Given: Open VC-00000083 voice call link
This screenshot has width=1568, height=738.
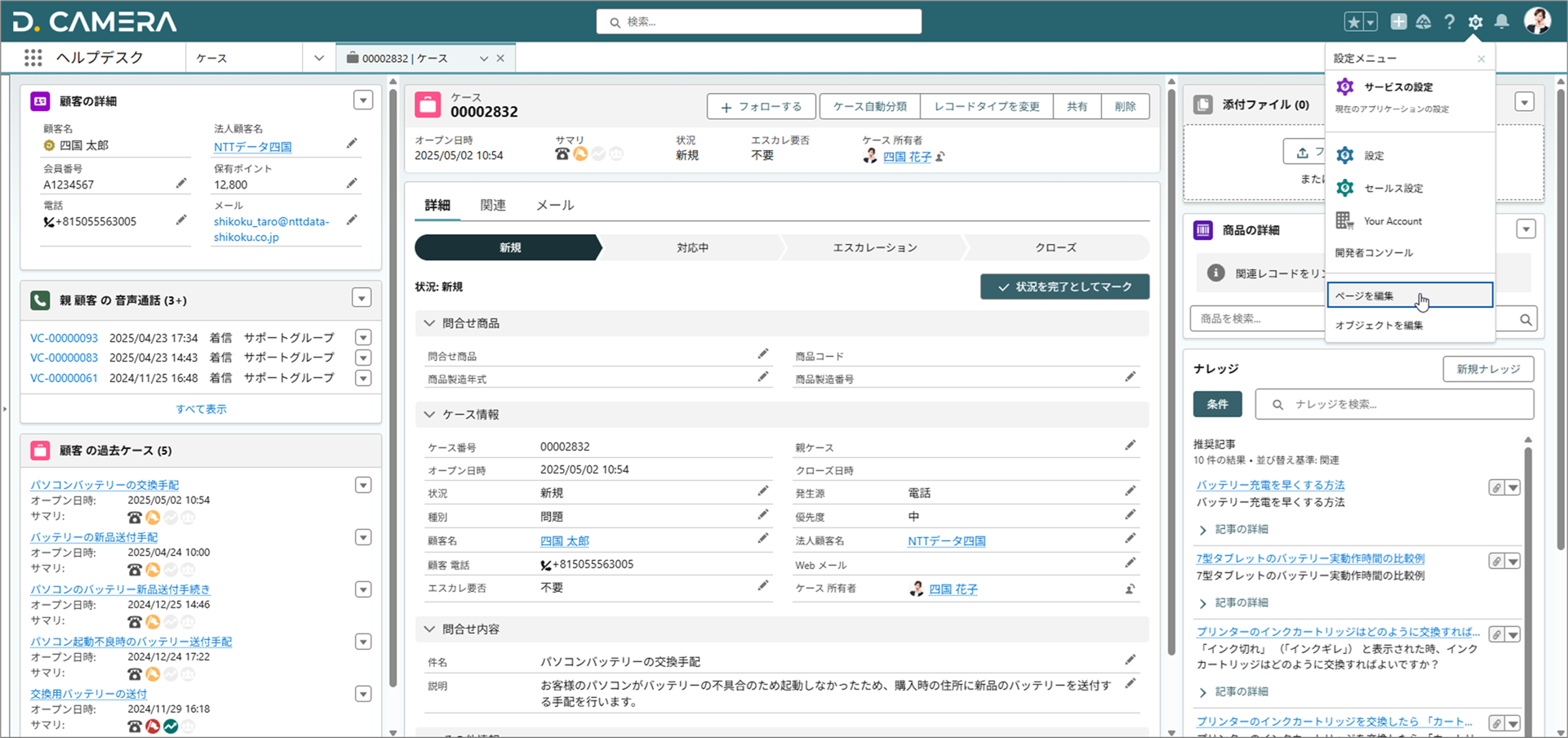Looking at the screenshot, I should 64,358.
